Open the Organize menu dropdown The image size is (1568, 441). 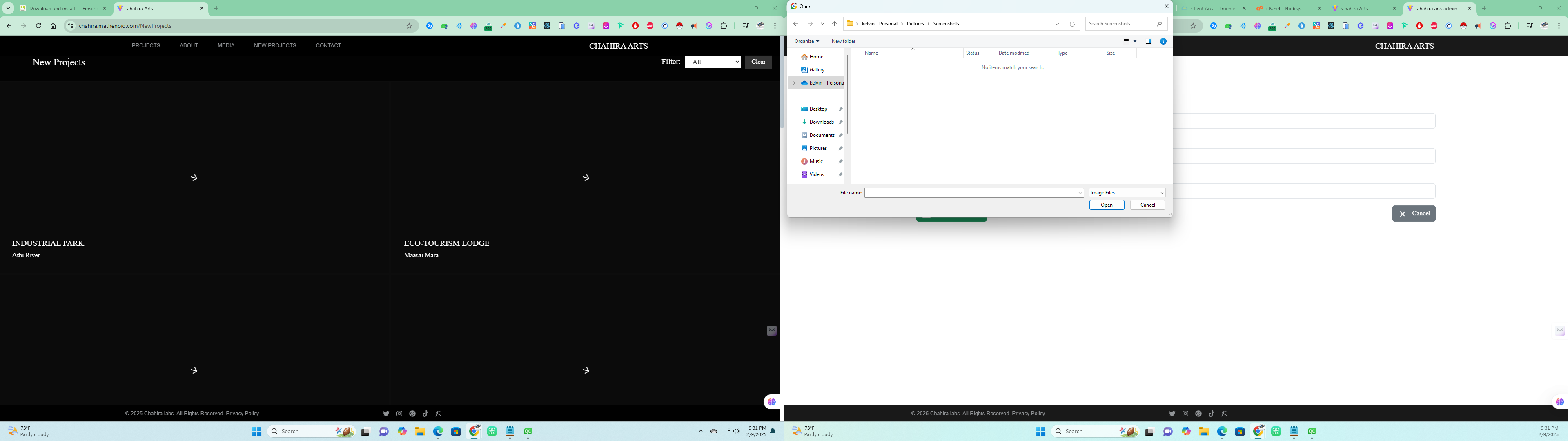tap(806, 41)
